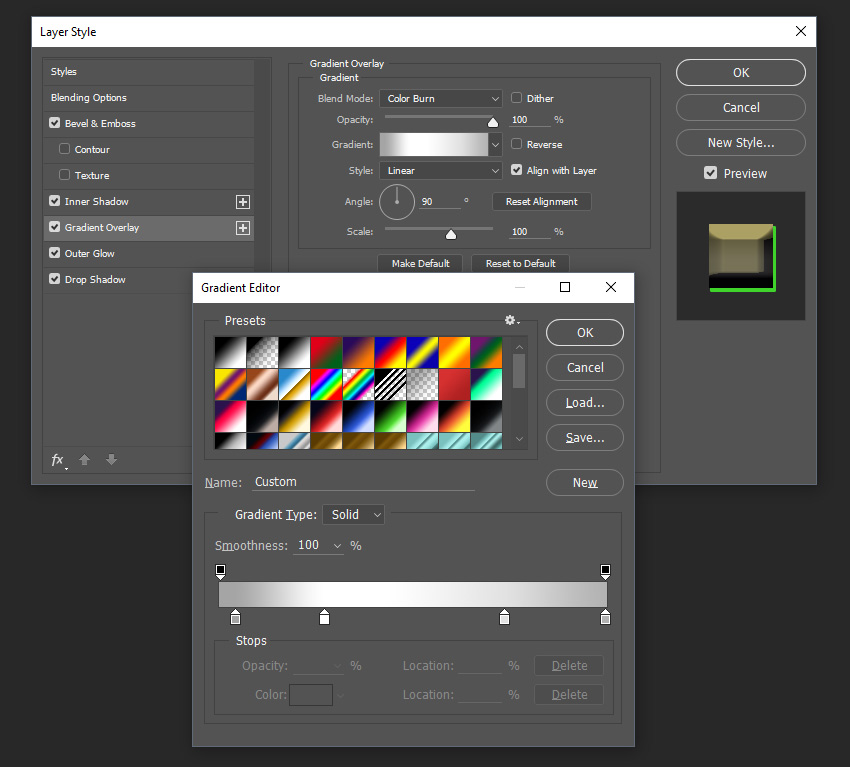
Task: Click Save... in the Gradient Editor
Action: click(584, 437)
